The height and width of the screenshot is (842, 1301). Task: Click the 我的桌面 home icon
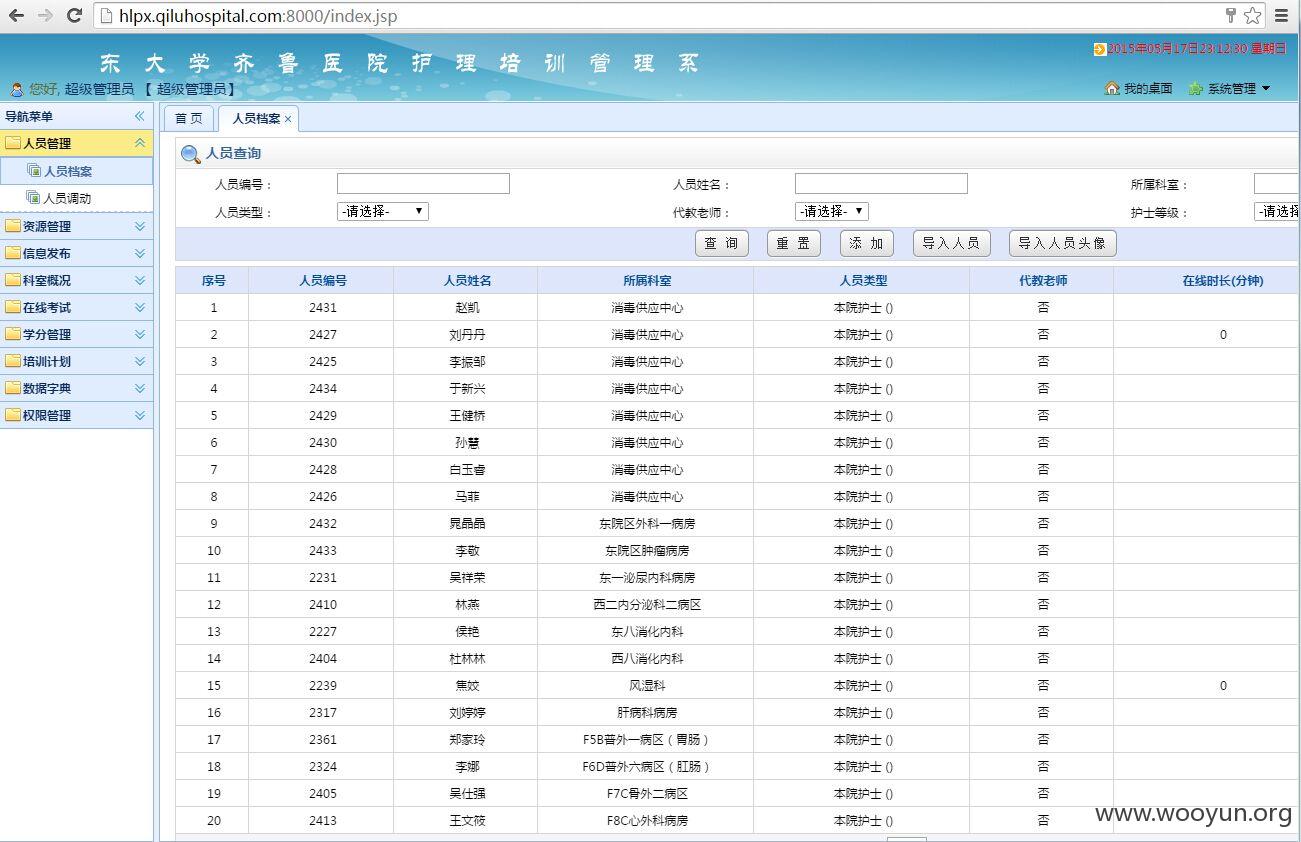[1112, 88]
